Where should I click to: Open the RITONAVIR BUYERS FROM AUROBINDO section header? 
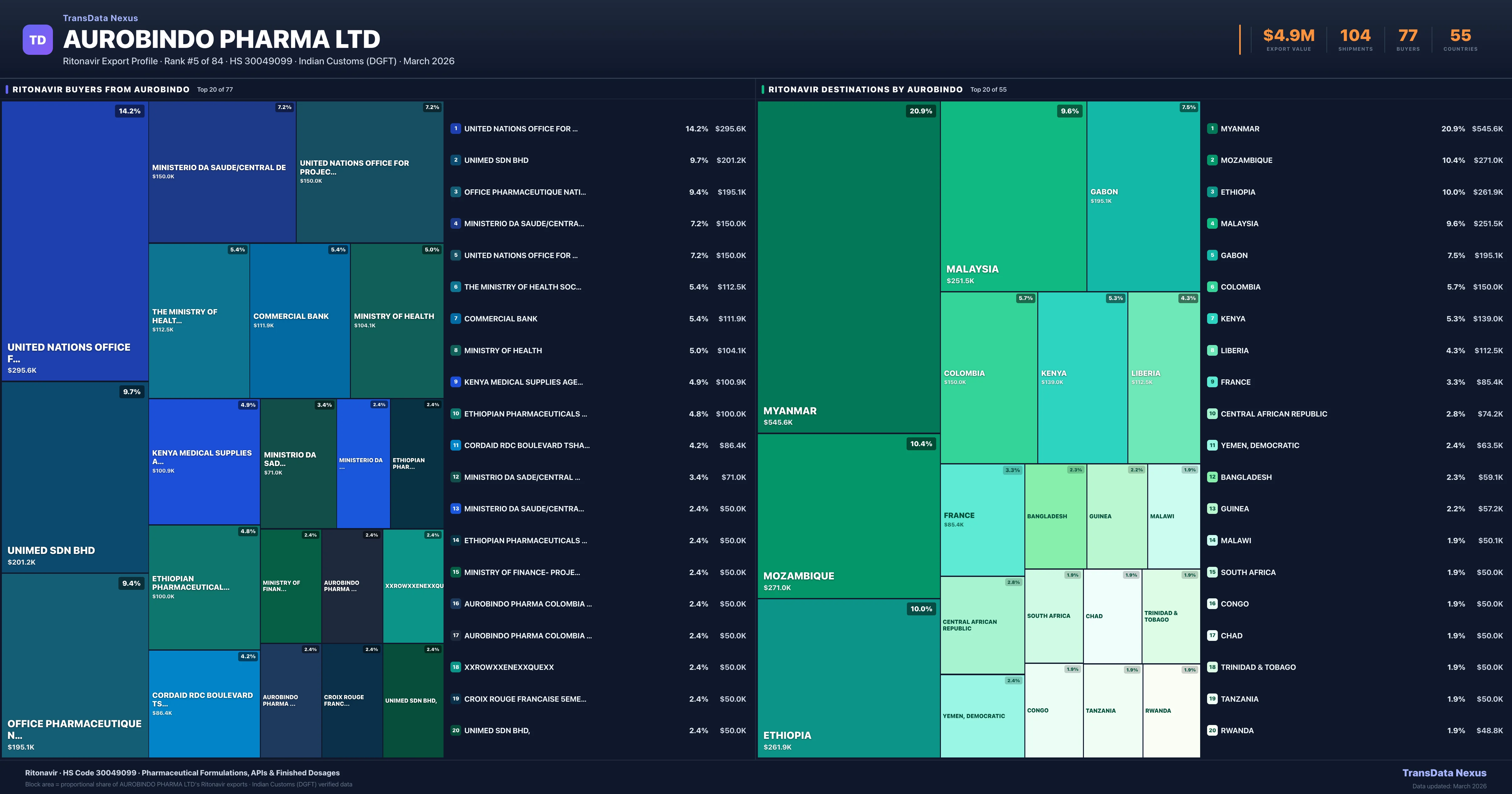point(100,89)
